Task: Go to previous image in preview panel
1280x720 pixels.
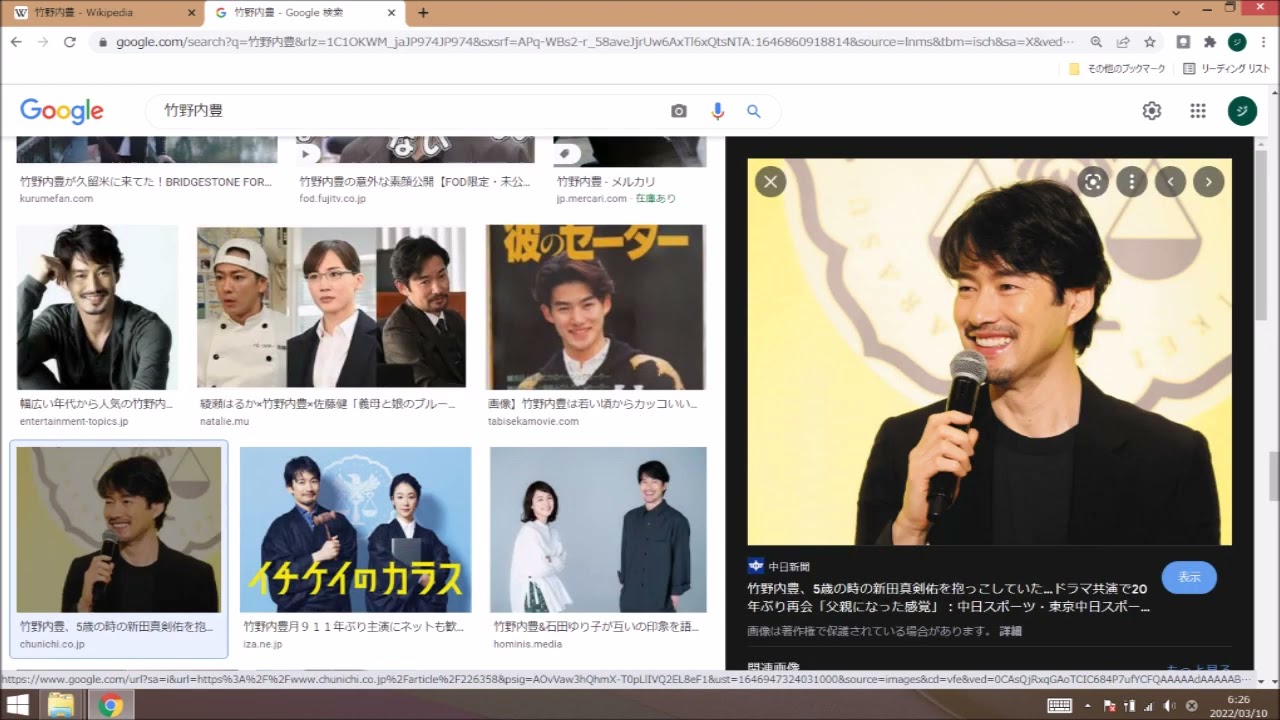Action: click(x=1170, y=181)
